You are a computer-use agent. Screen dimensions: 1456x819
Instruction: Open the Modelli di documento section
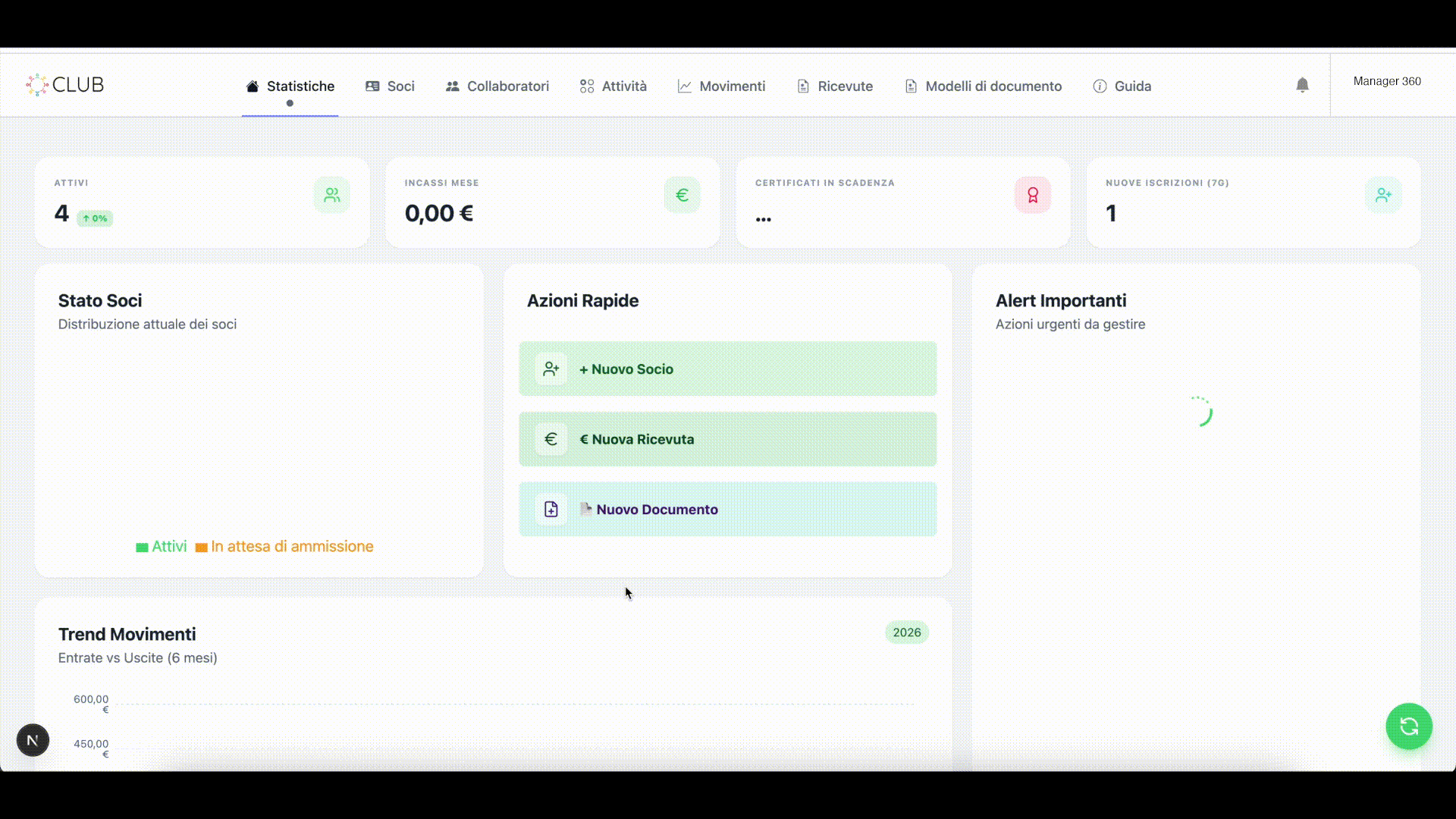tap(983, 86)
